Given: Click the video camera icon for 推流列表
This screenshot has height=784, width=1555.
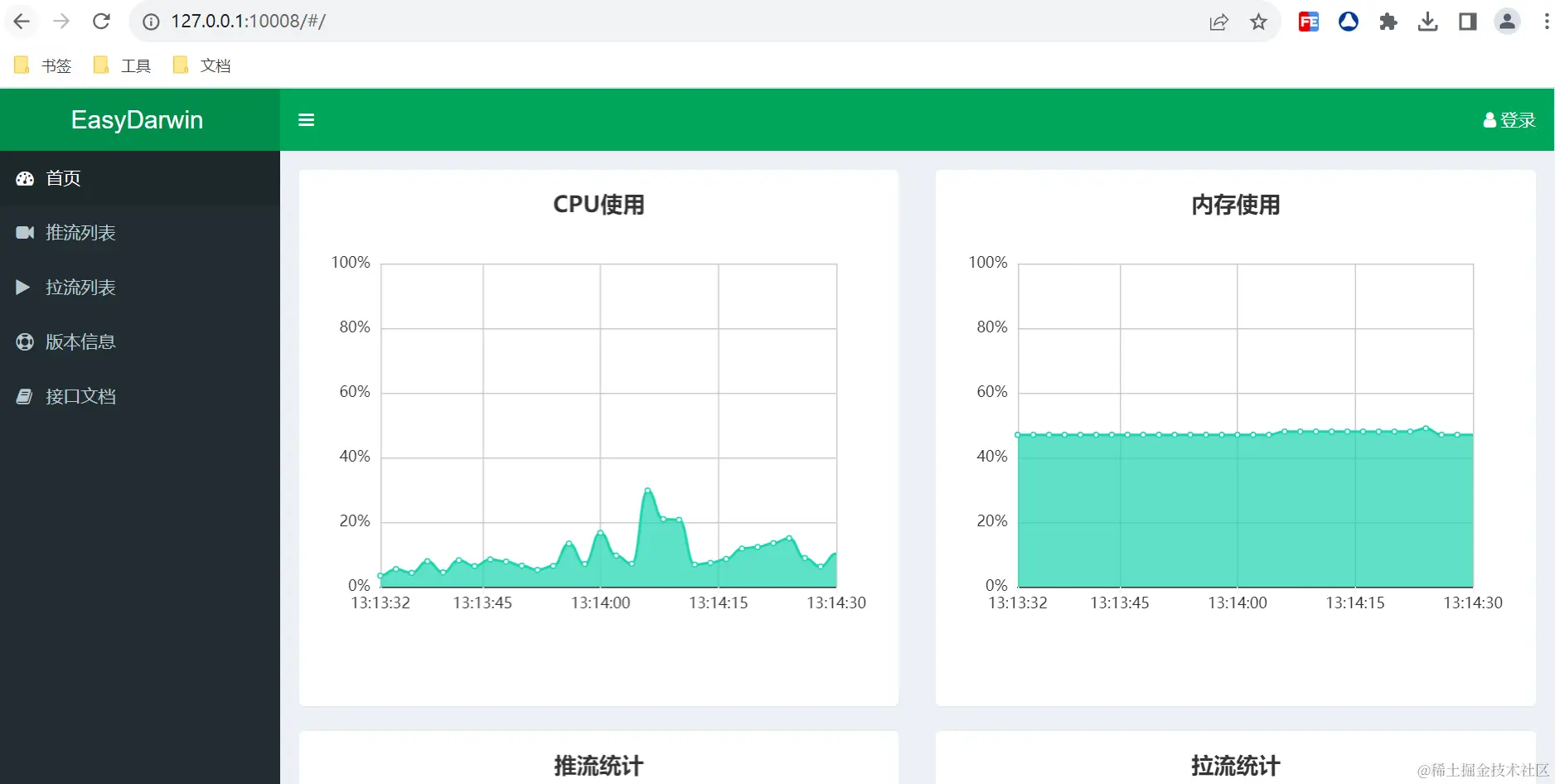Looking at the screenshot, I should point(25,233).
